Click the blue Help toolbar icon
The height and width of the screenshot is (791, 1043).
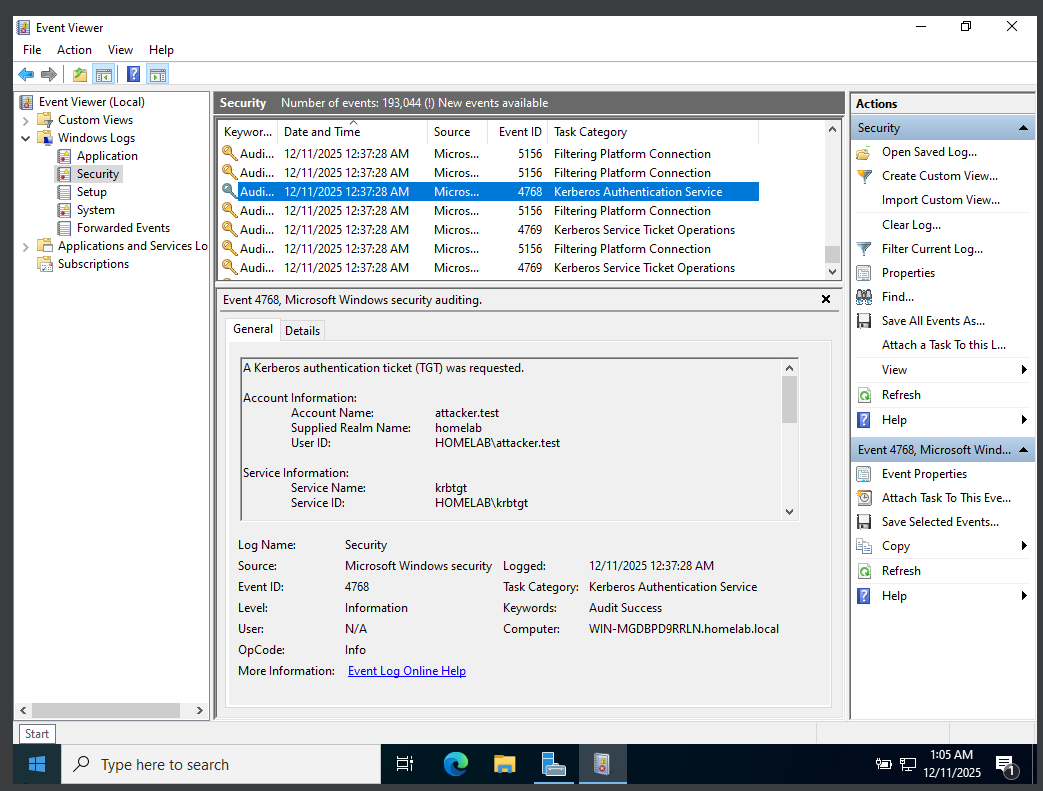pos(133,74)
